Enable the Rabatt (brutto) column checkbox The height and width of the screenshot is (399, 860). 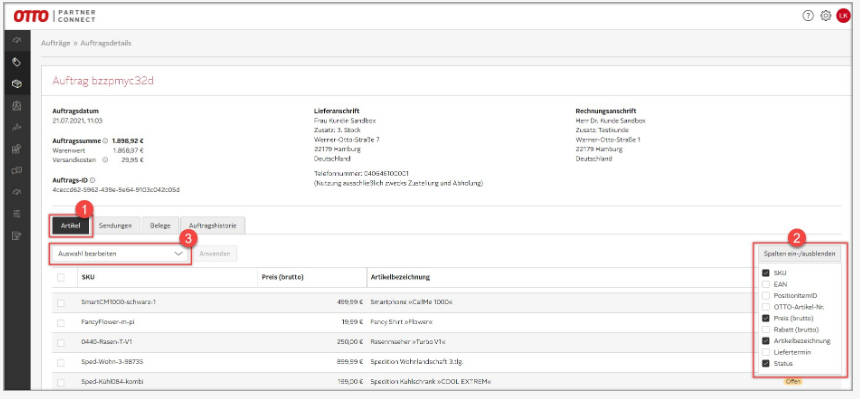point(766,329)
